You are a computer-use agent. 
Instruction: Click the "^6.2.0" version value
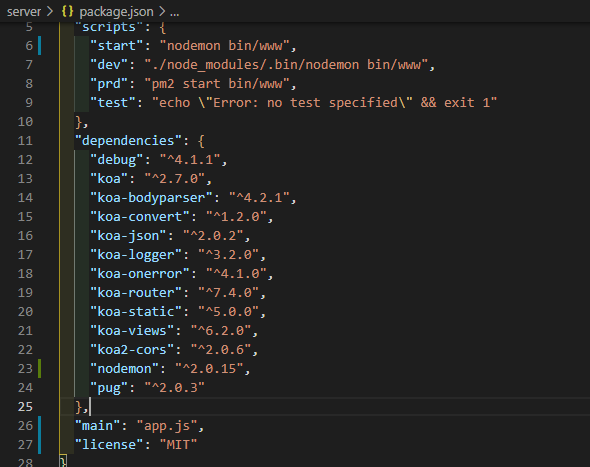(220, 331)
